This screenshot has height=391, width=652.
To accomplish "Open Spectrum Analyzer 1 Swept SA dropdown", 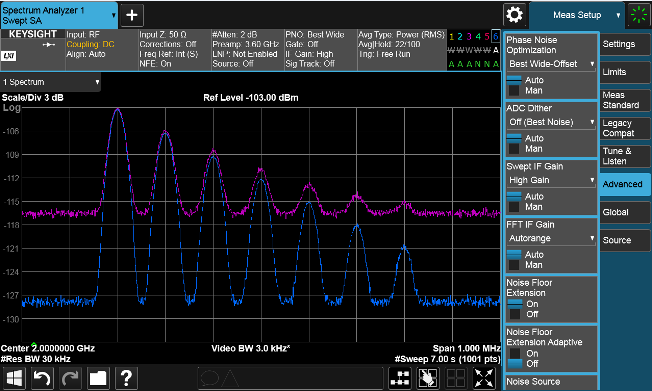I will pyautogui.click(x=59, y=15).
